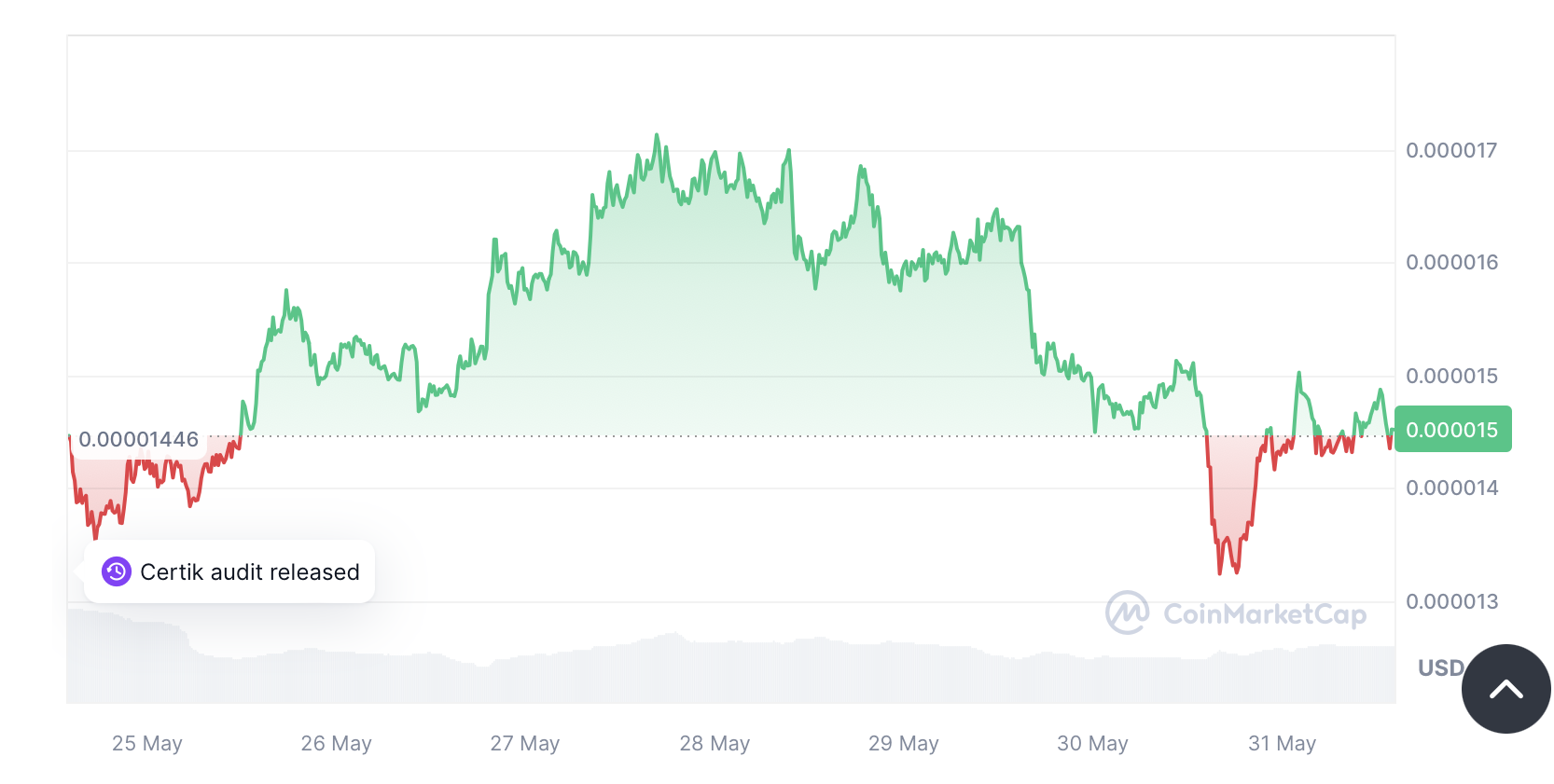The image size is (1554, 784).
Task: Select the green current price tag
Action: click(1452, 430)
